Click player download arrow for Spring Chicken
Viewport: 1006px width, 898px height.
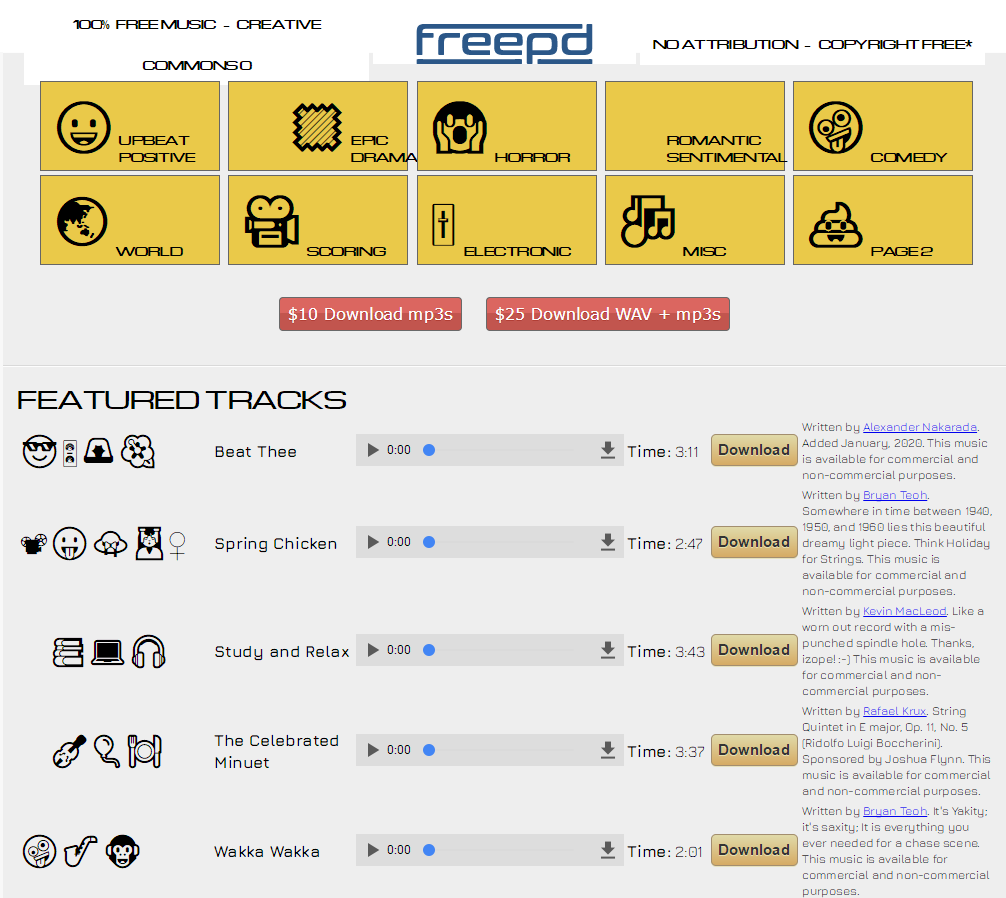[x=608, y=542]
